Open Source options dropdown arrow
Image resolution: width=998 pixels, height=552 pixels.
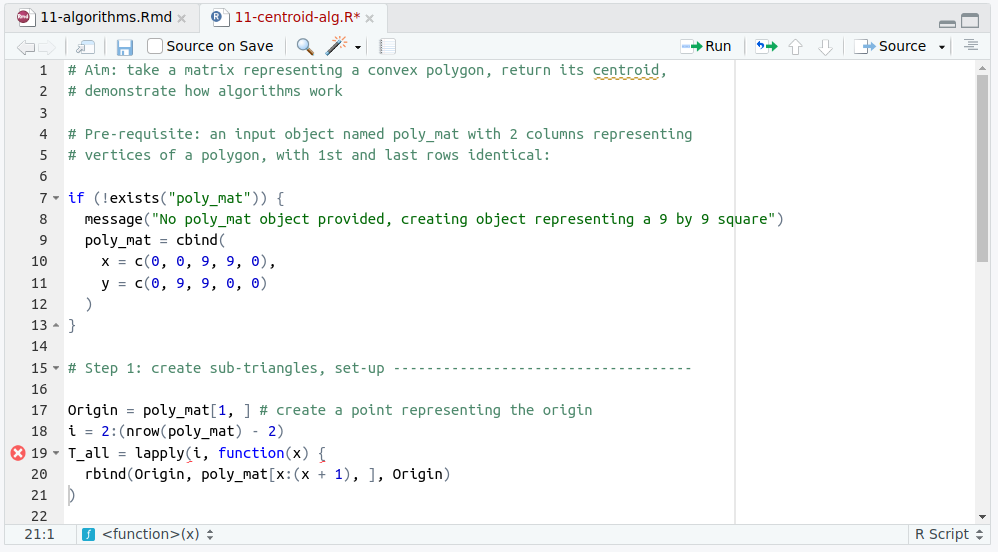click(941, 47)
